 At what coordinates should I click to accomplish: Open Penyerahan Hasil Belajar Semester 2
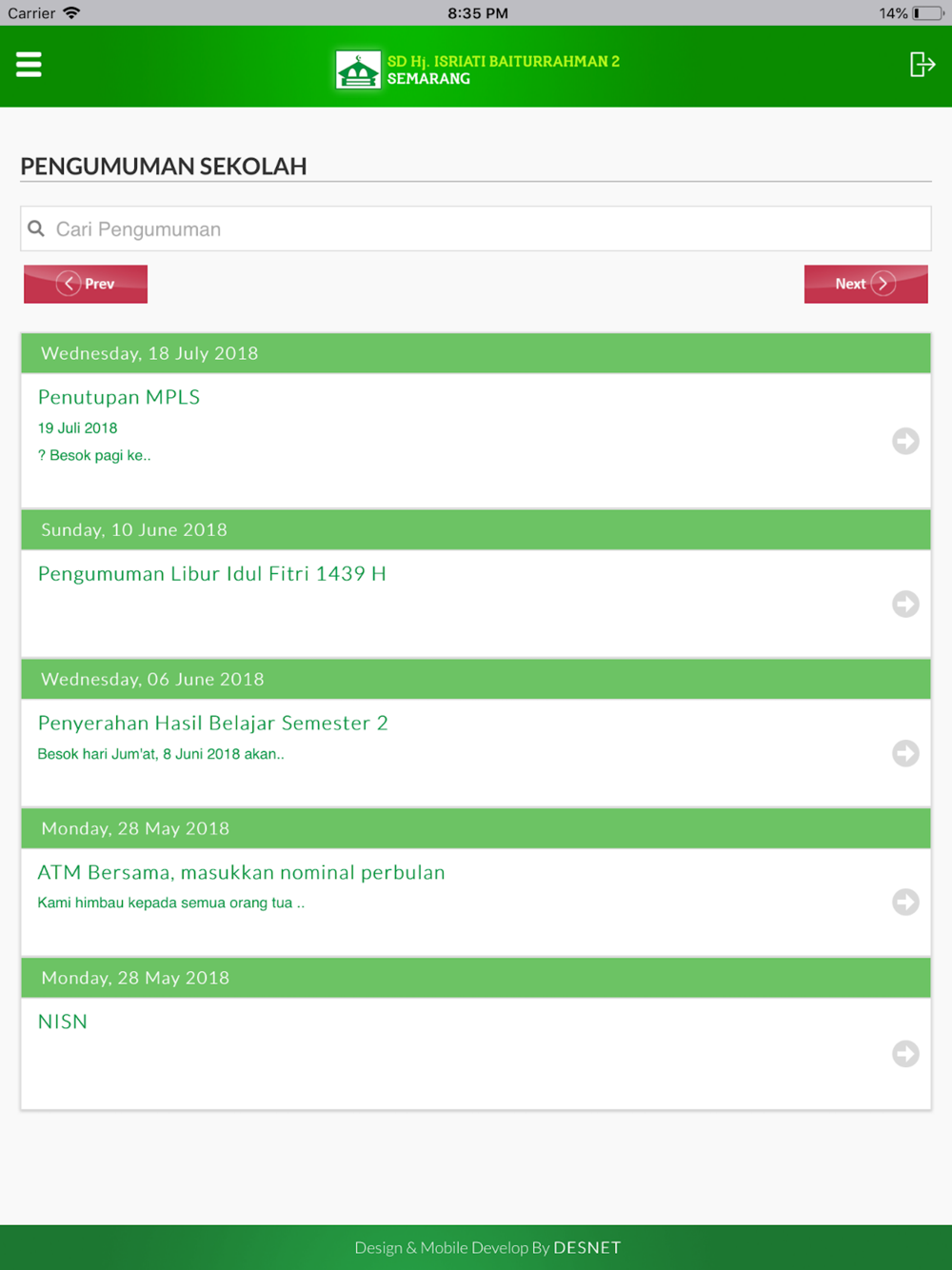click(x=213, y=723)
